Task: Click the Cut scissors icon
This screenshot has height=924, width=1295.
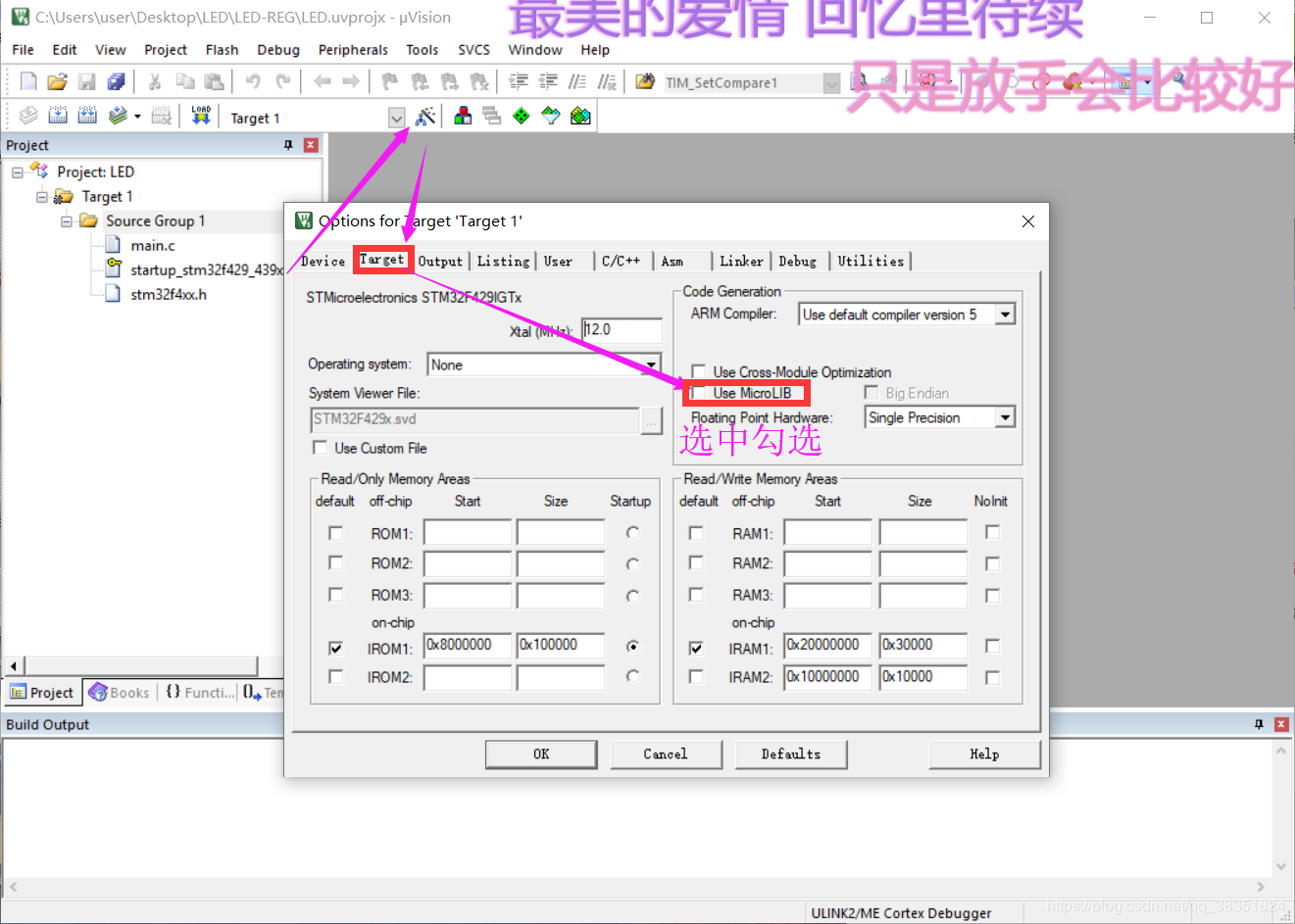Action: click(155, 81)
